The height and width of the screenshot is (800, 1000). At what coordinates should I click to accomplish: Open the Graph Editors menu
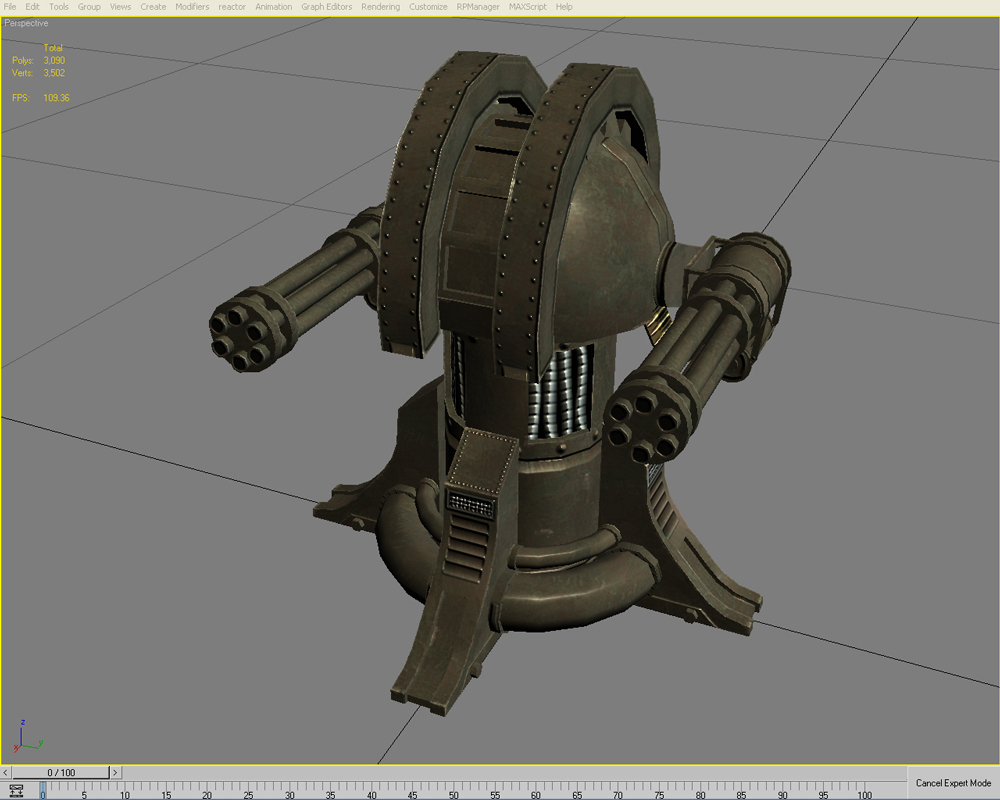tap(325, 7)
